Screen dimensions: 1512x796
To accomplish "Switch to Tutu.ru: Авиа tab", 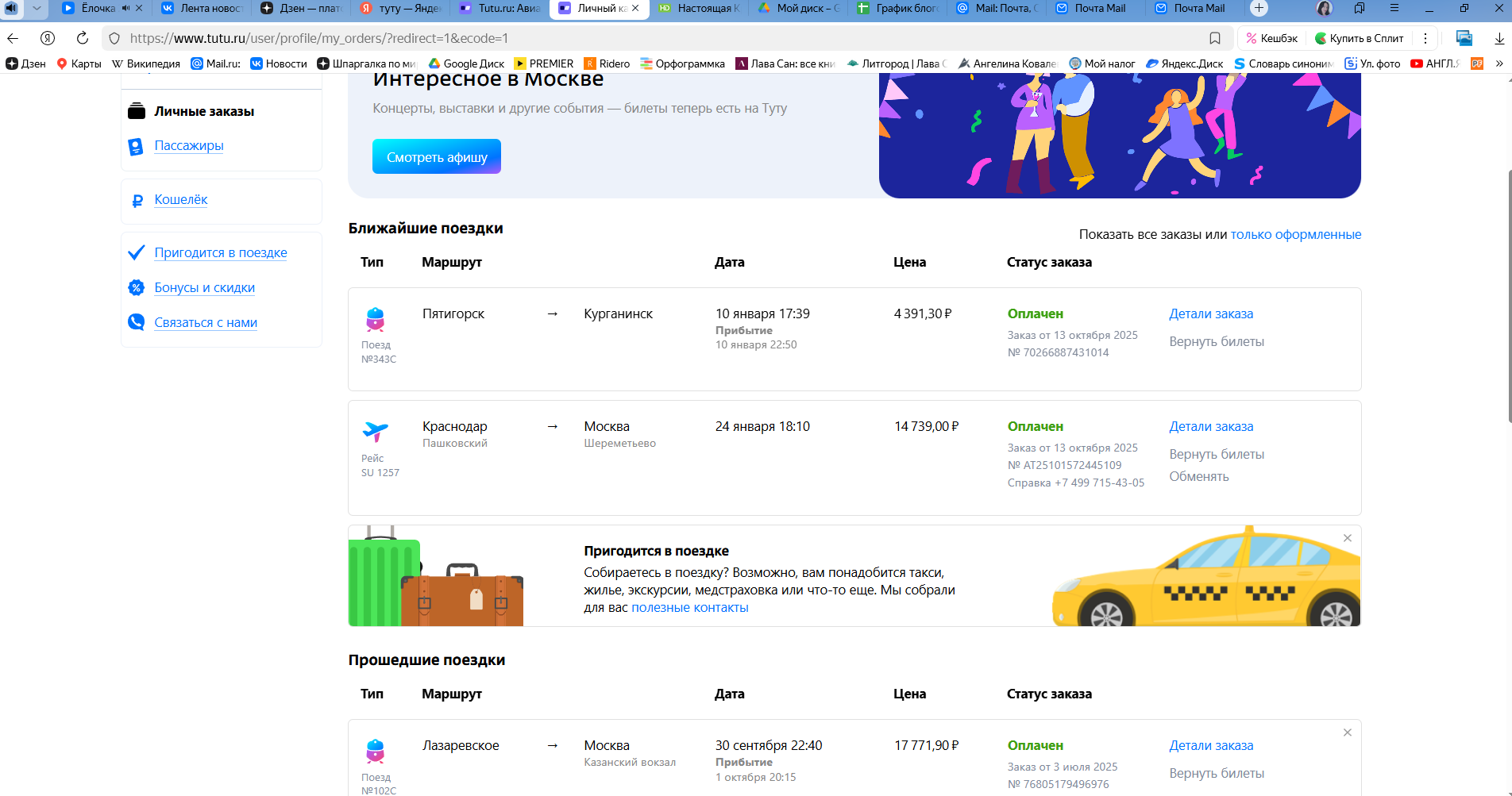I will 500,8.
